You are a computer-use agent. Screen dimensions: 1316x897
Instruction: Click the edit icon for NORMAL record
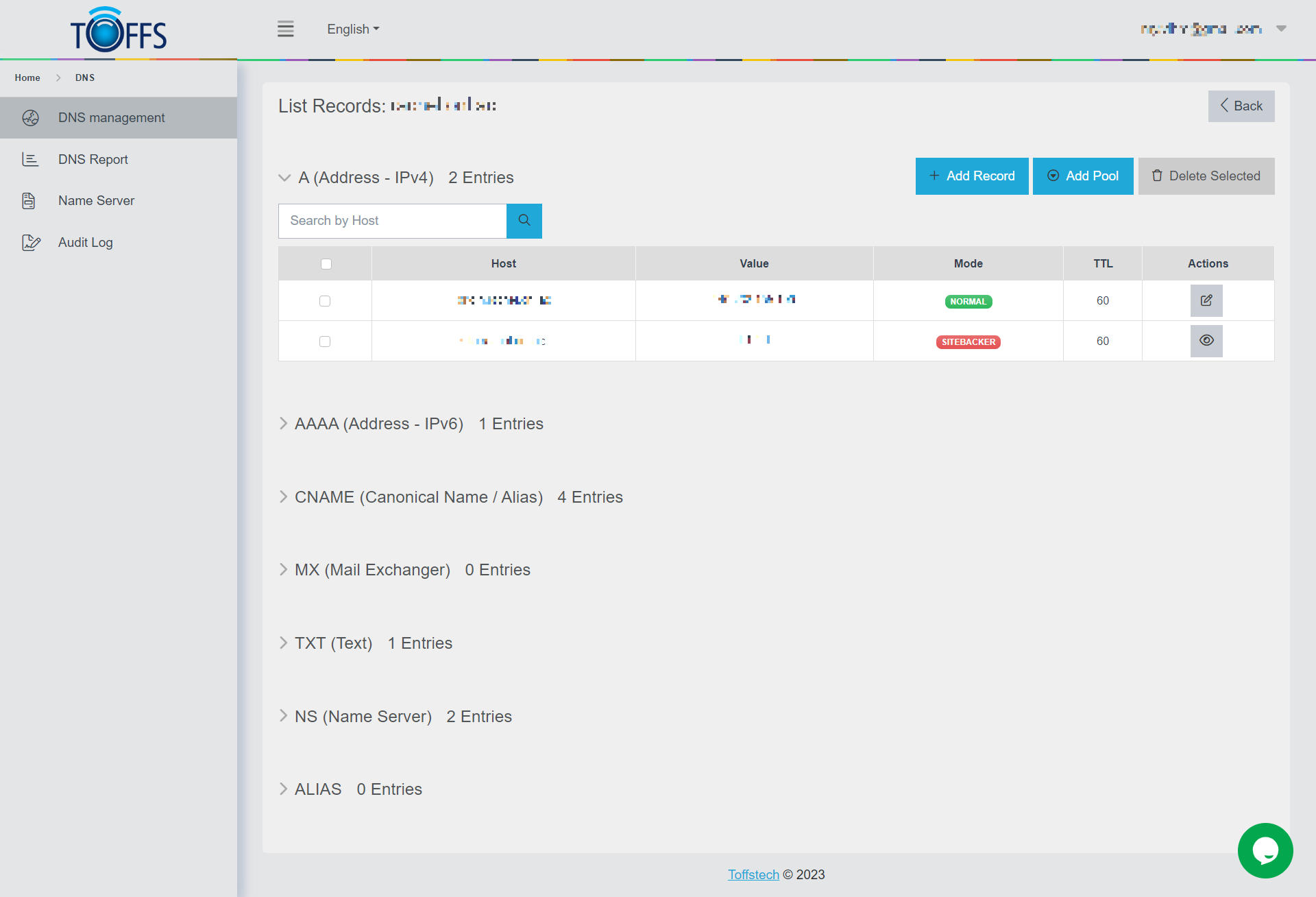[x=1206, y=300]
